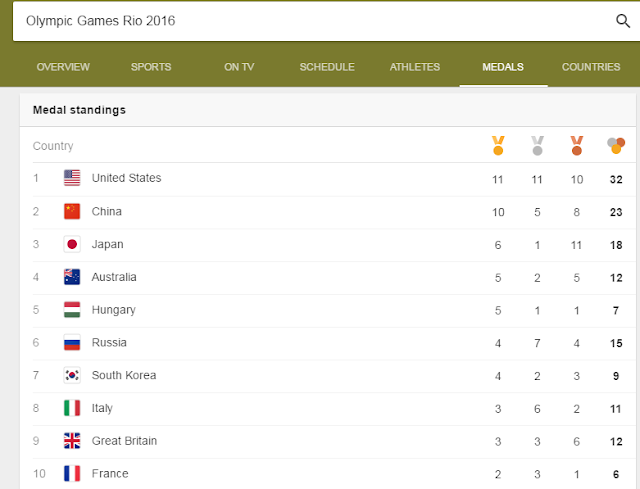
Task: Click Russia in the standings list
Action: tap(109, 343)
